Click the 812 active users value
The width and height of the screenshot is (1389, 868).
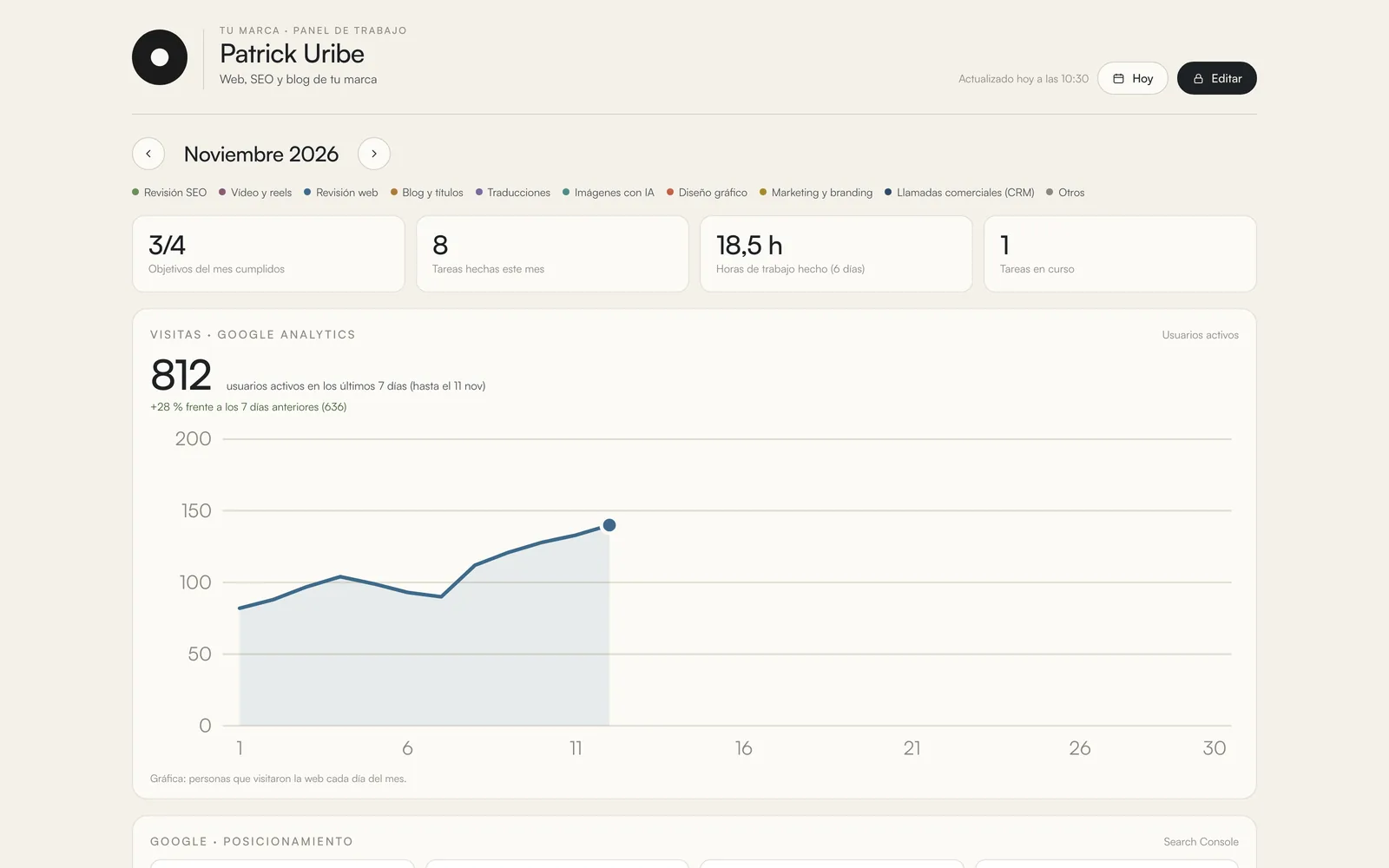coord(181,375)
